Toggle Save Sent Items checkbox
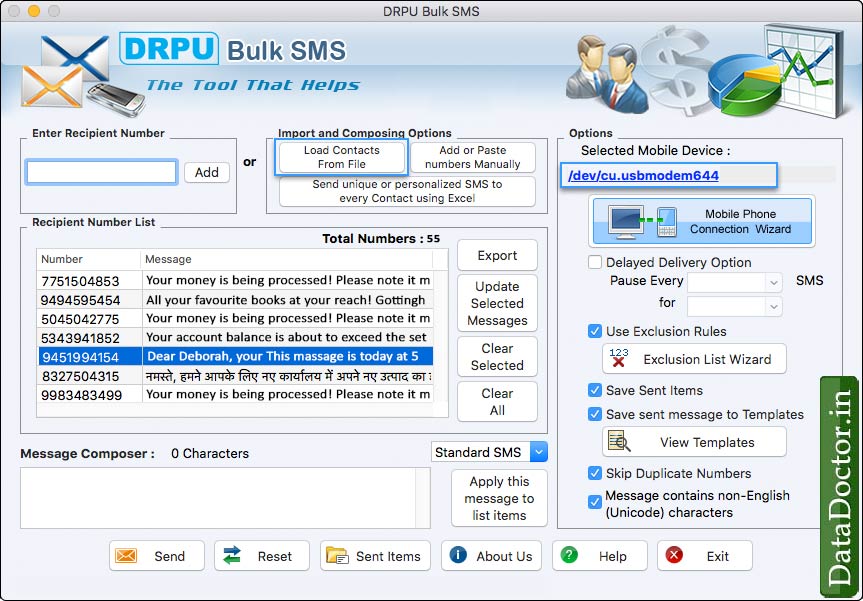863x601 pixels. click(x=594, y=390)
